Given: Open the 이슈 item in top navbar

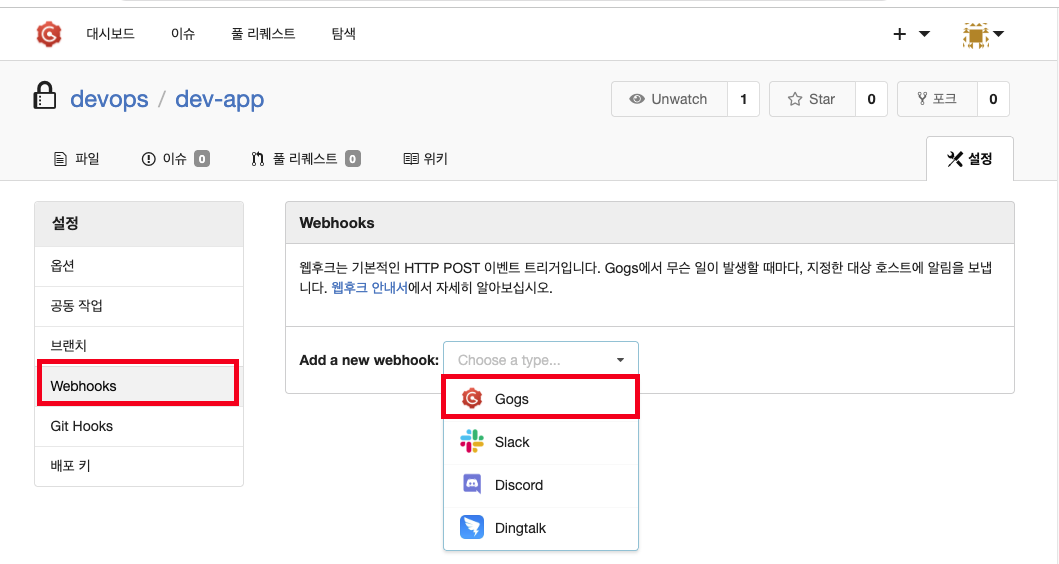Looking at the screenshot, I should tap(182, 34).
